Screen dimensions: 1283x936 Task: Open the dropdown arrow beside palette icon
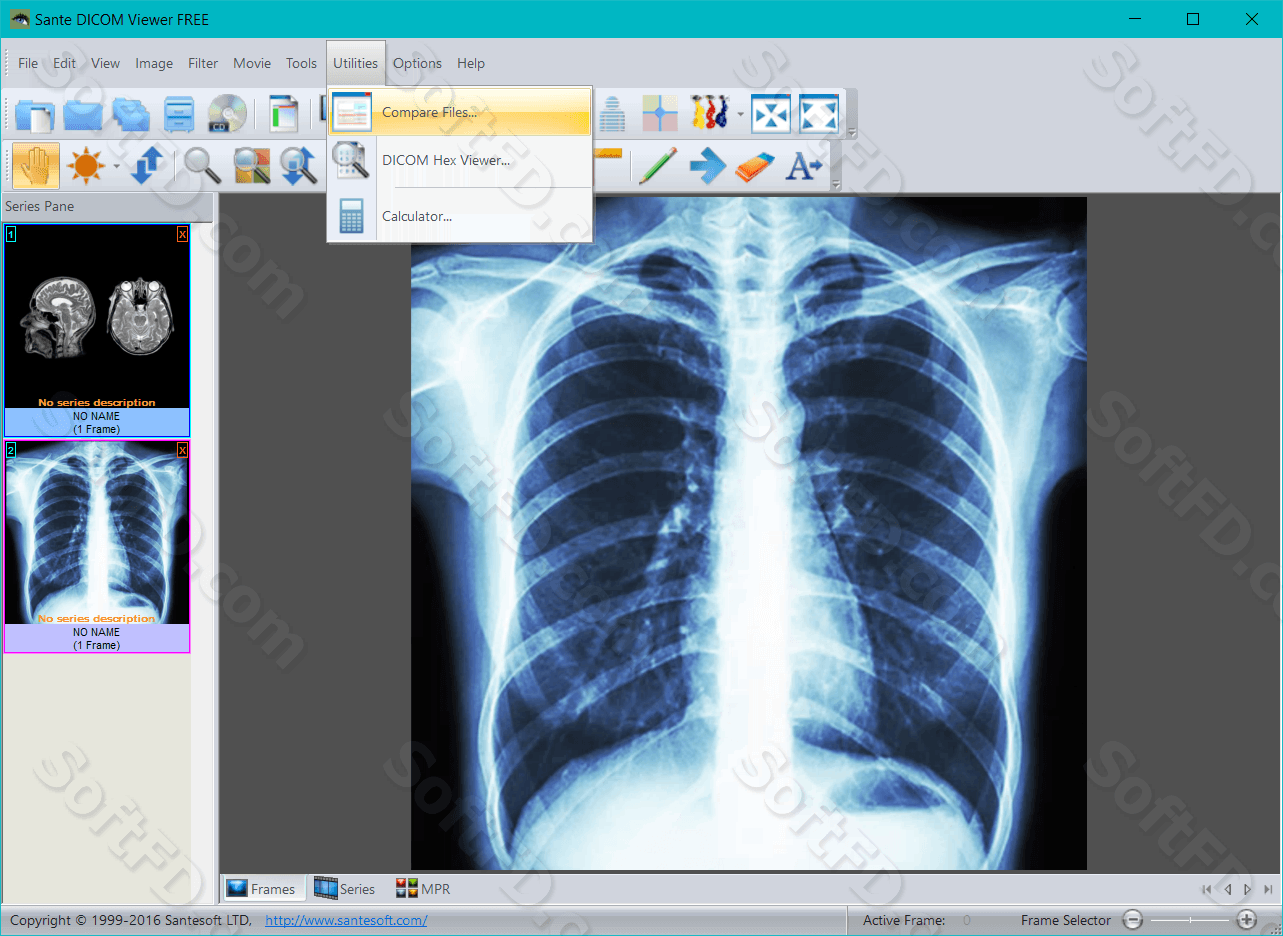point(740,114)
